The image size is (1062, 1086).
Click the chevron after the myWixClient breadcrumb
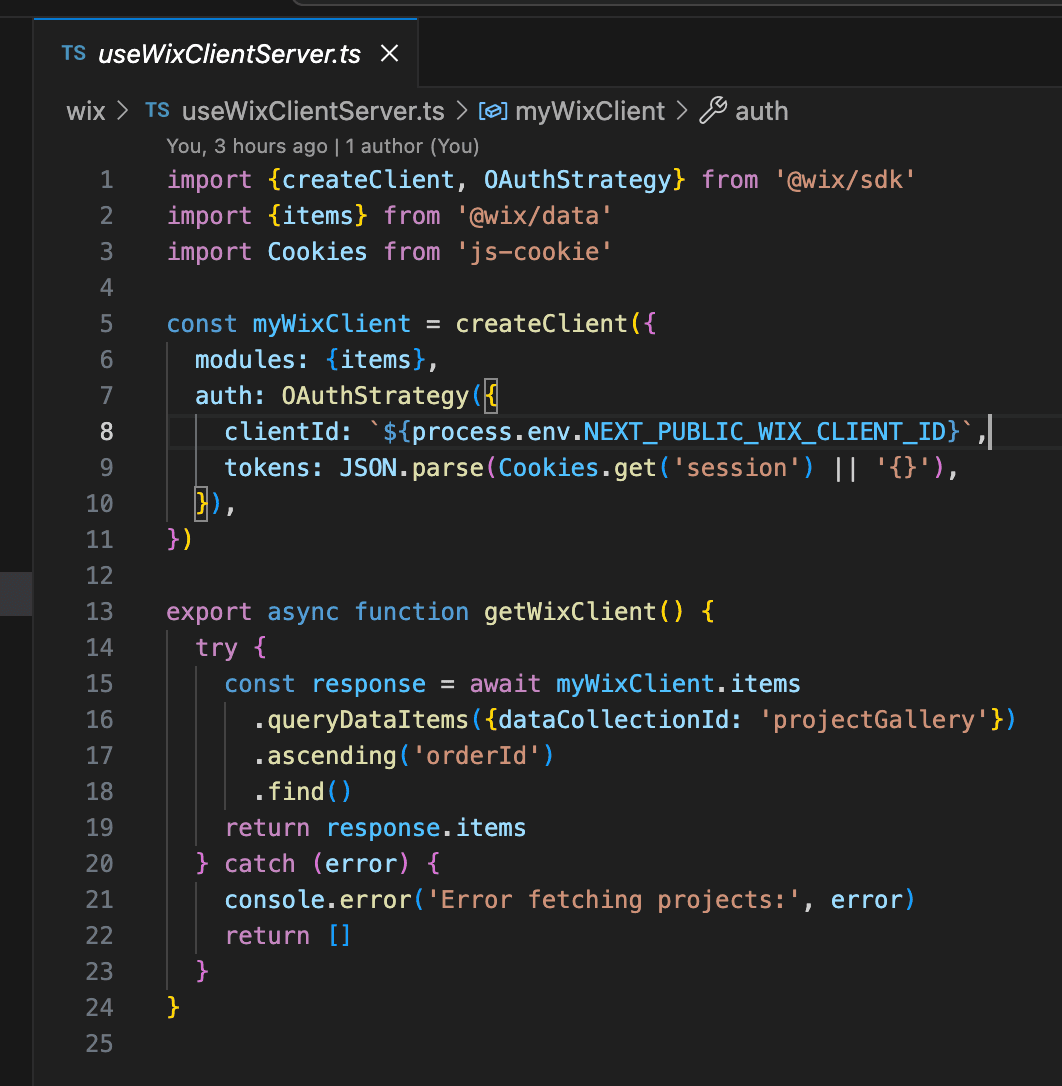point(682,111)
